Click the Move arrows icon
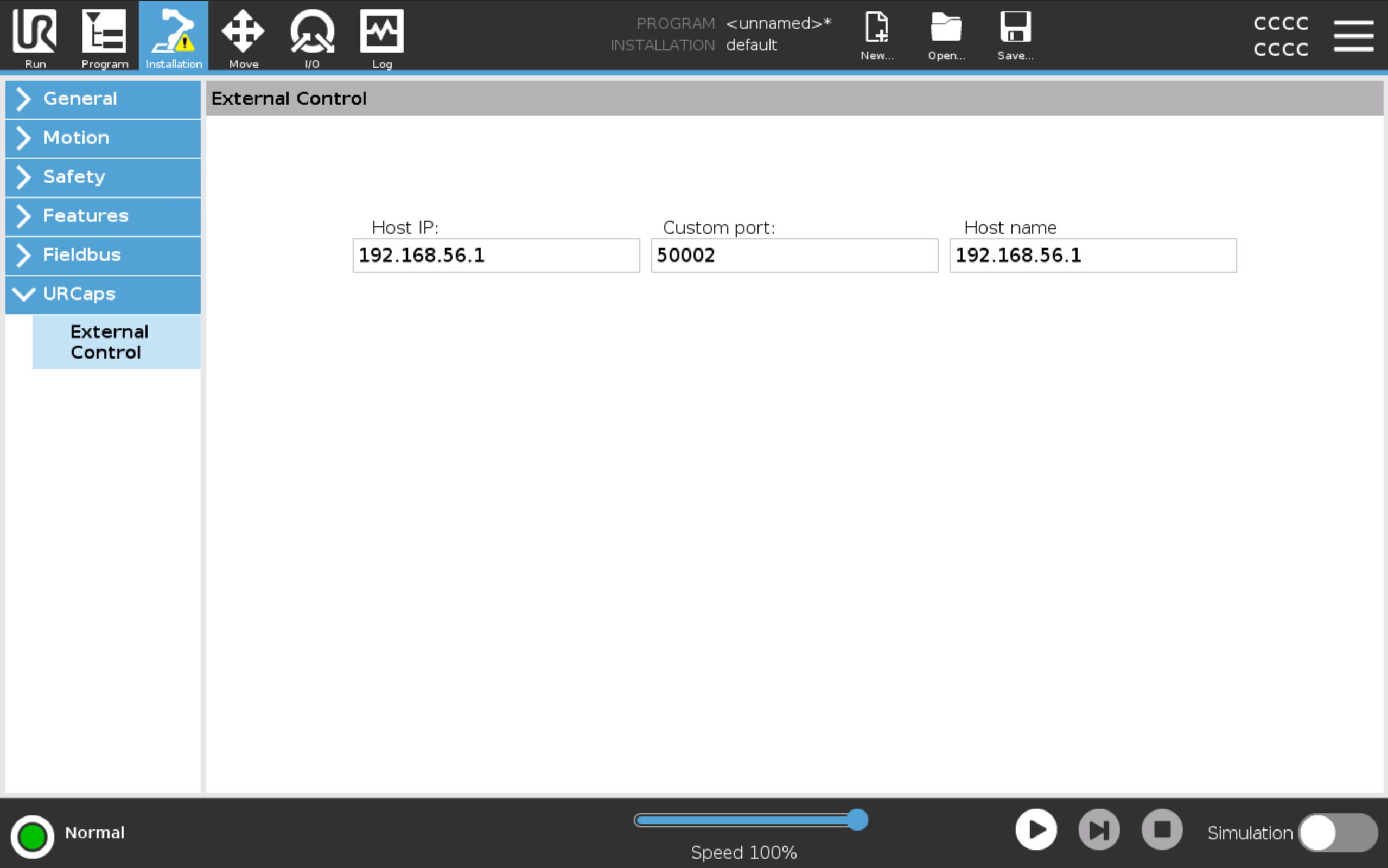Image resolution: width=1388 pixels, height=868 pixels. click(243, 31)
